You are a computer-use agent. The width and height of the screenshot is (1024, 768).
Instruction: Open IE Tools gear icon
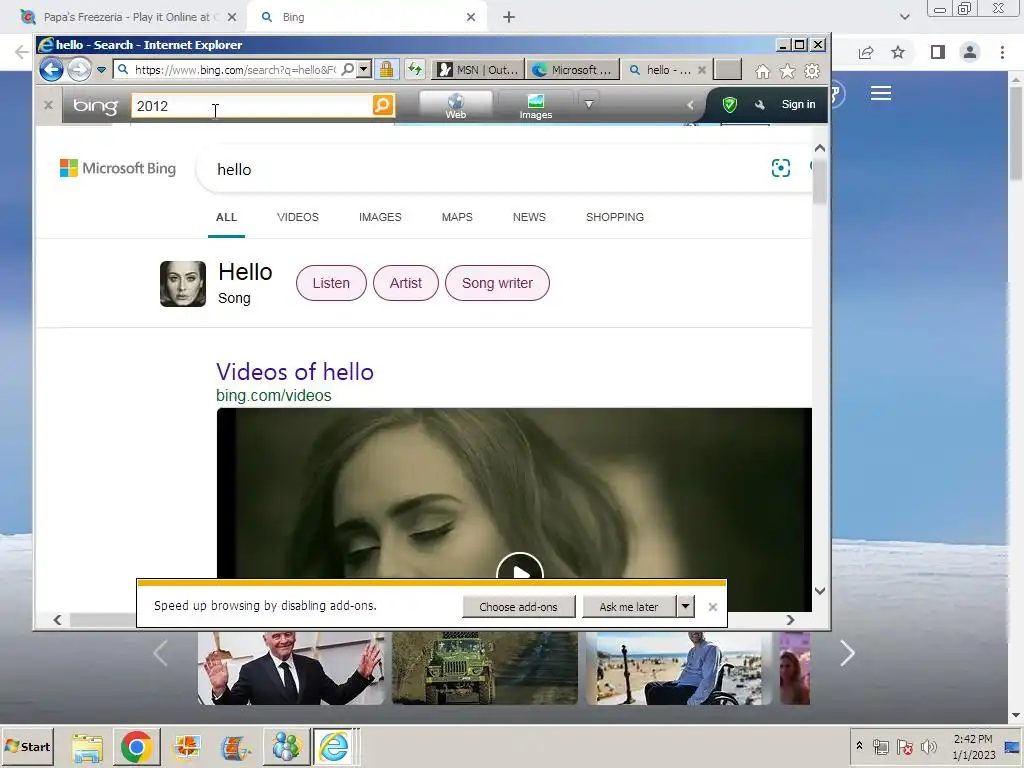(812, 71)
